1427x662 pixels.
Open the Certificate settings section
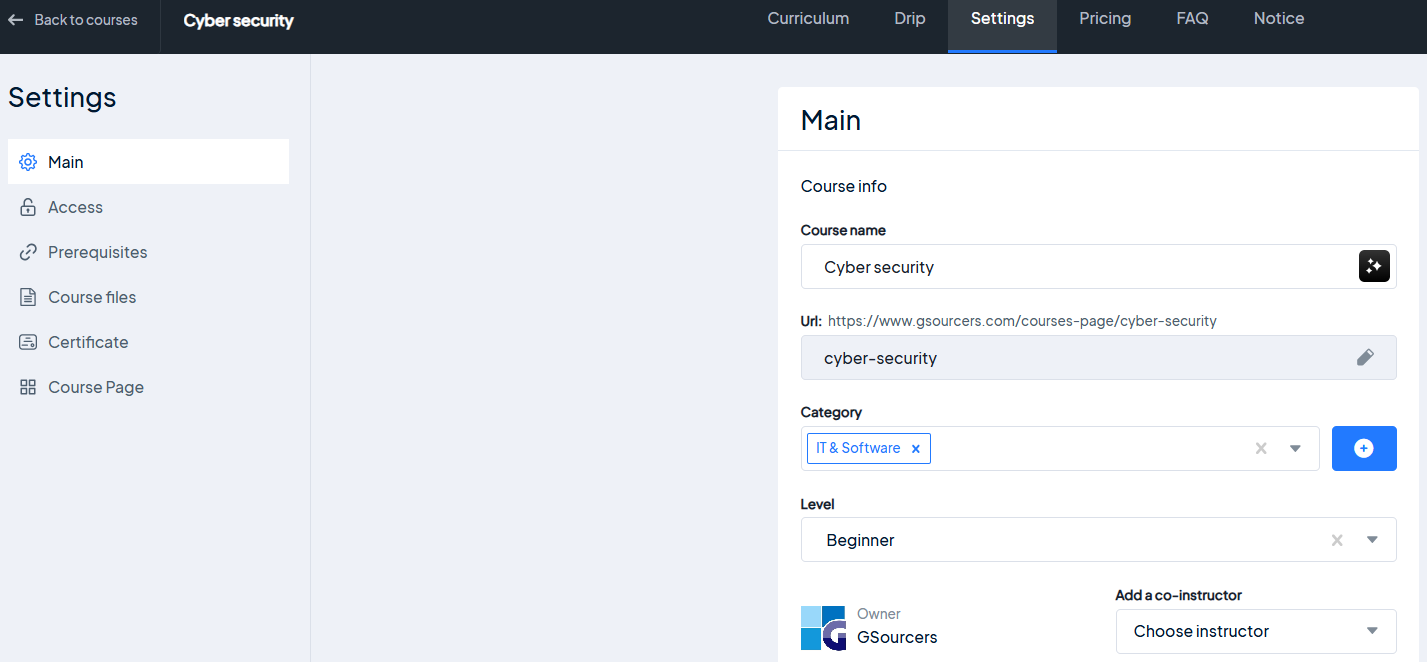tap(88, 342)
